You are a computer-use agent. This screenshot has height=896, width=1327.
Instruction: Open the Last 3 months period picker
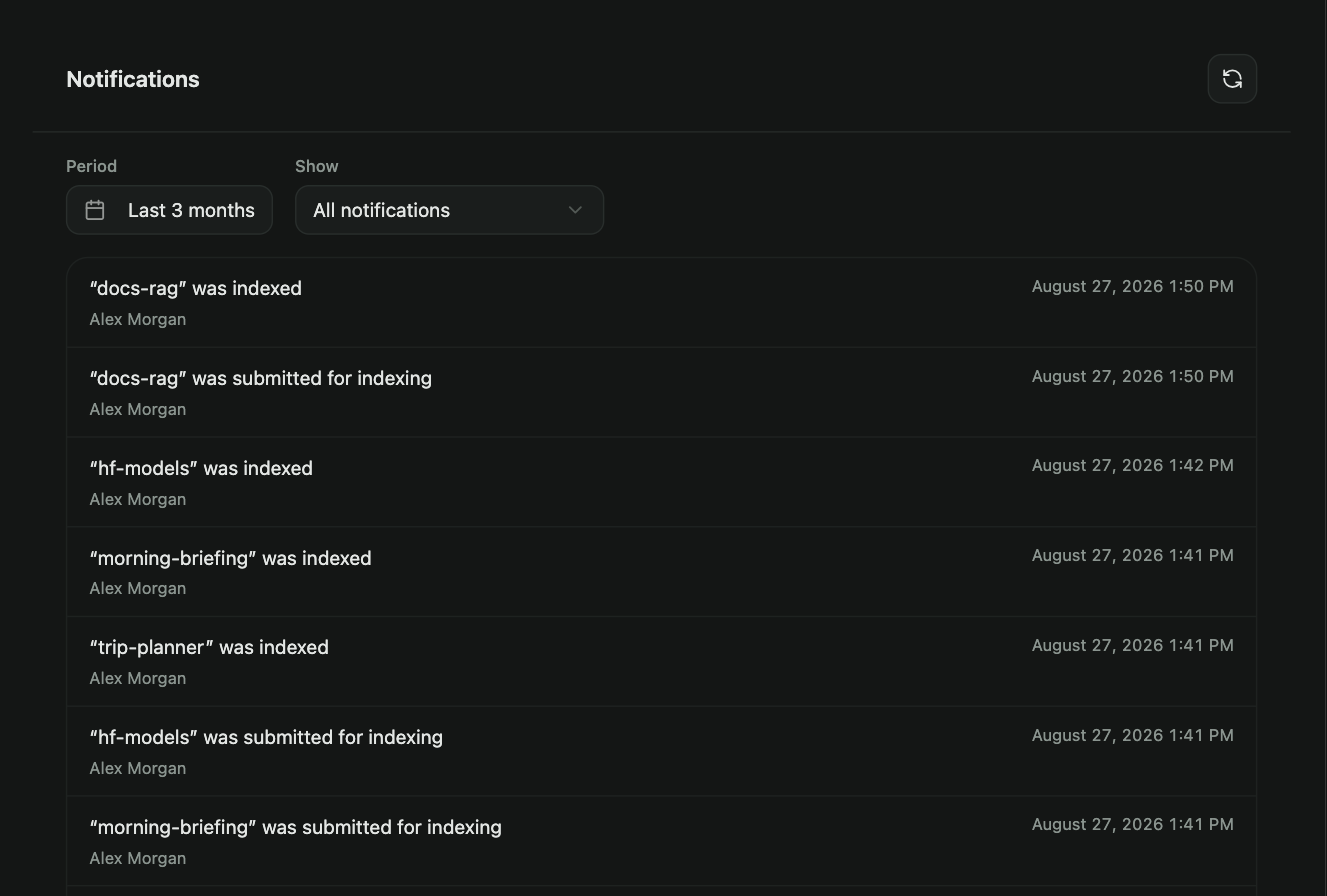(169, 210)
